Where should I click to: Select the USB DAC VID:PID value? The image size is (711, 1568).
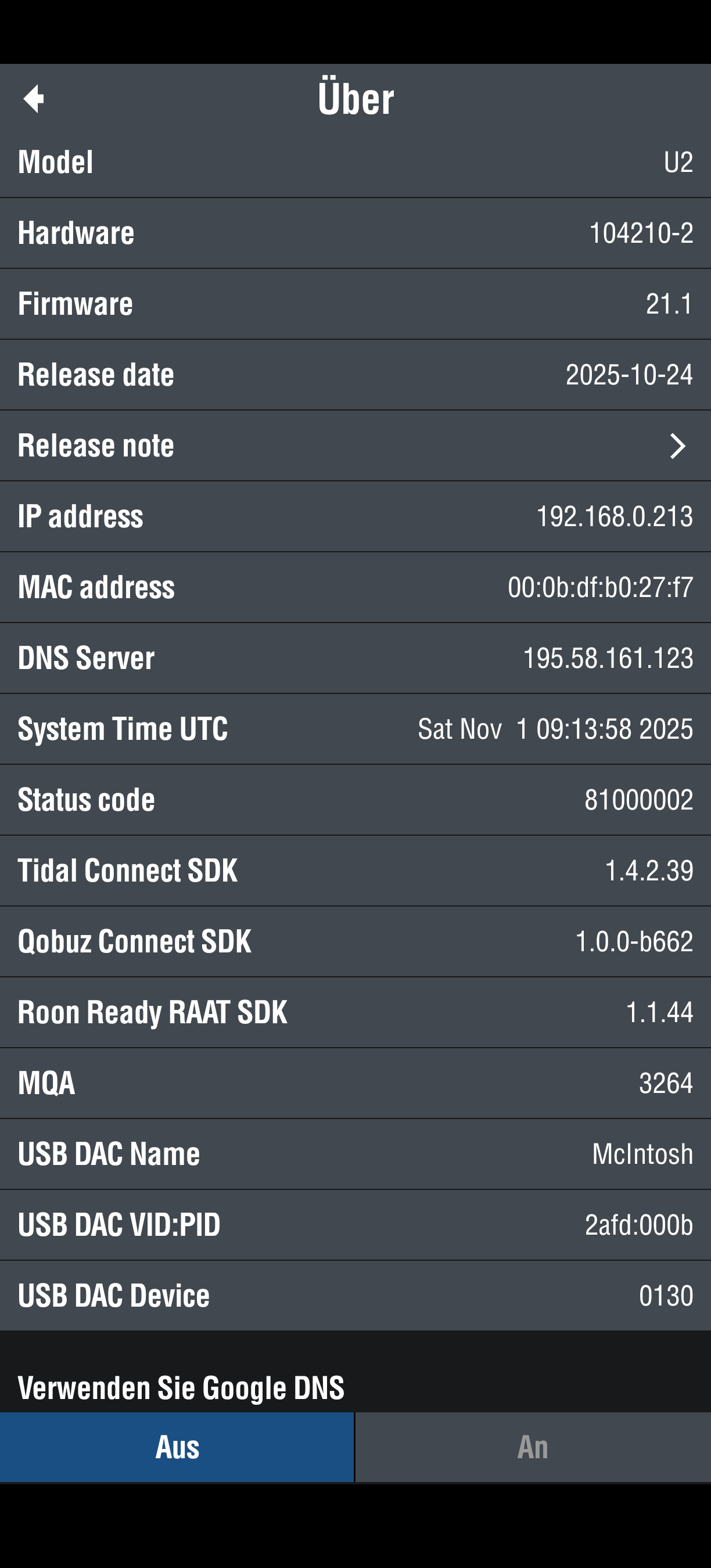tap(638, 1225)
